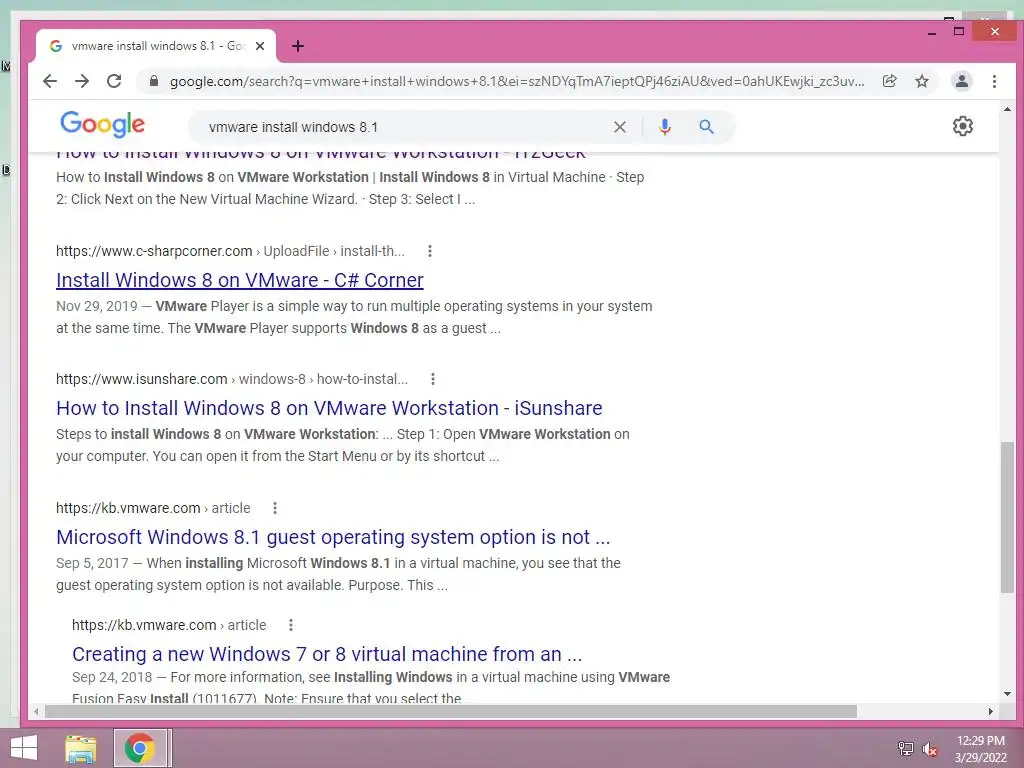Open options for c-sharpcorner result
1024x768 pixels.
coord(430,251)
